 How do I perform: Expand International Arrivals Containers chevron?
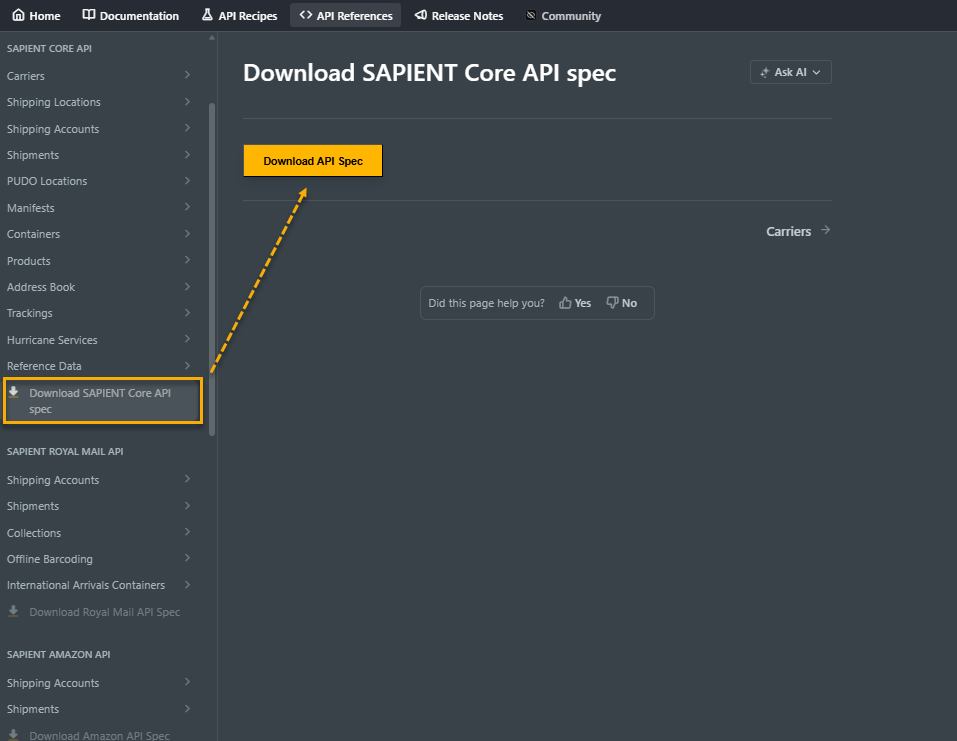[x=187, y=585]
